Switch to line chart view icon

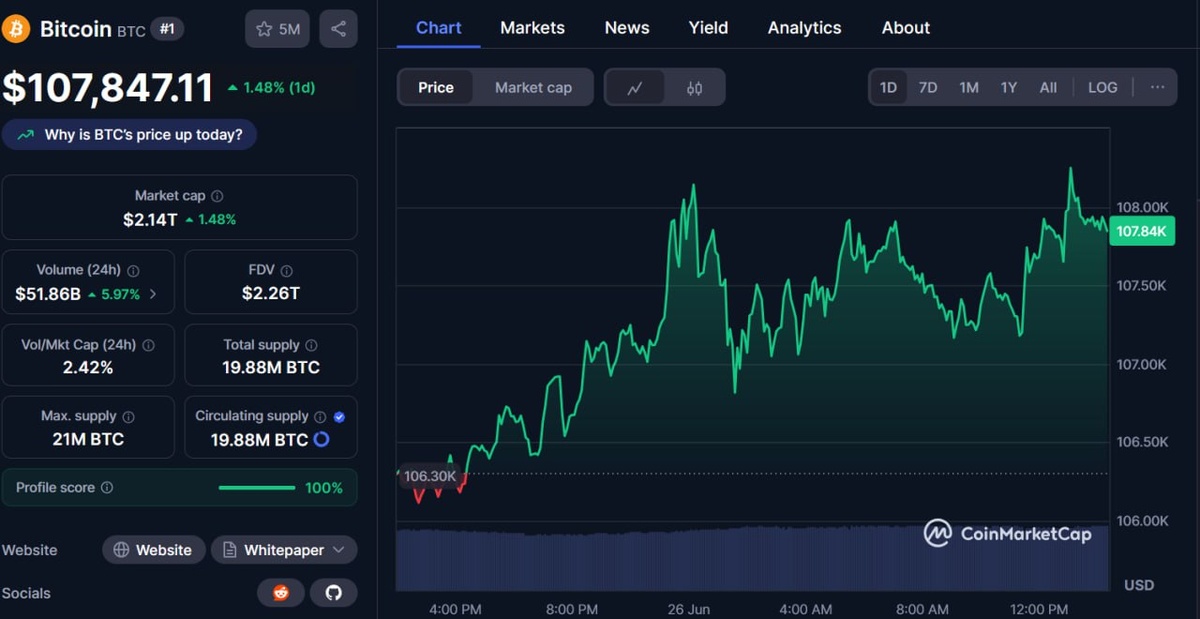(635, 88)
